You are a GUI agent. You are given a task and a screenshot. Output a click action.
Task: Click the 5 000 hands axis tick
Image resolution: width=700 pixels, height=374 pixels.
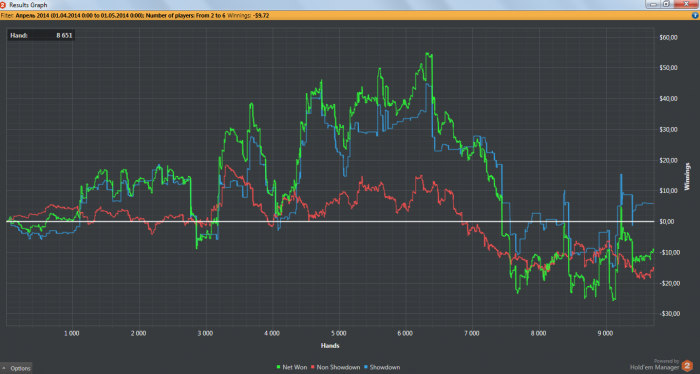tap(339, 333)
